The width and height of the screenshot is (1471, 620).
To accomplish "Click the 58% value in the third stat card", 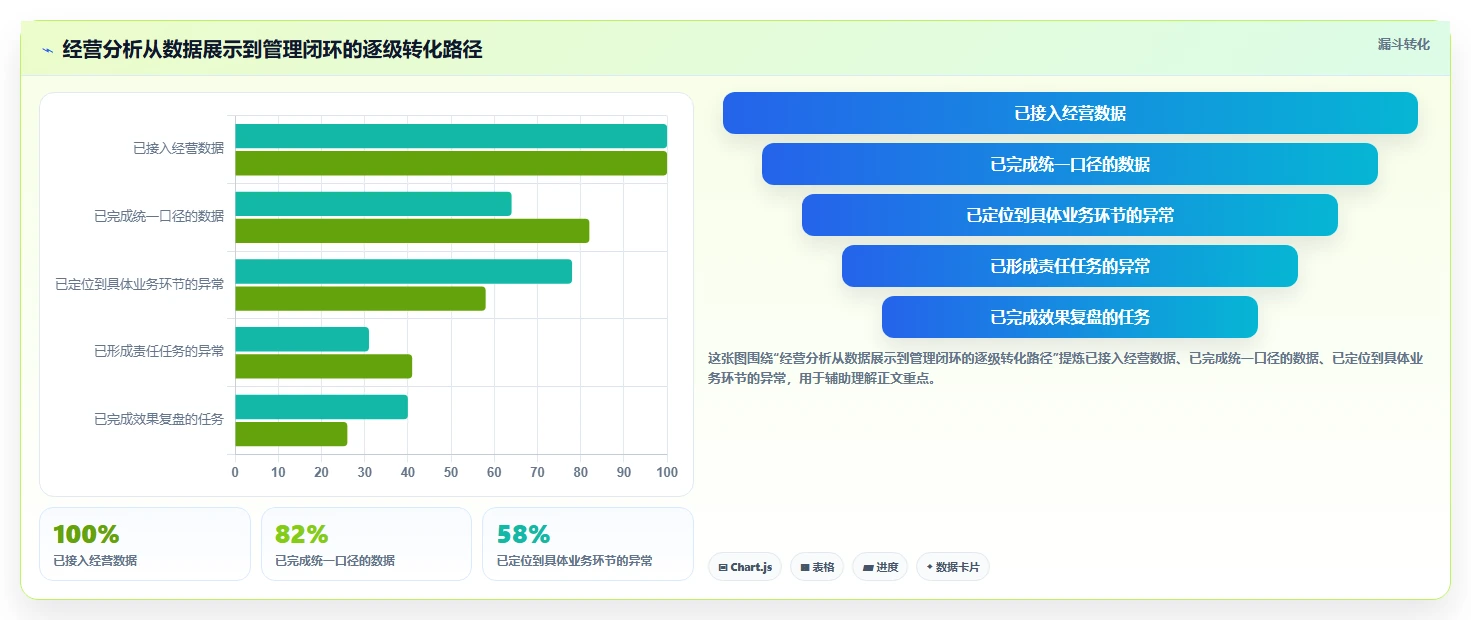I will click(x=523, y=534).
